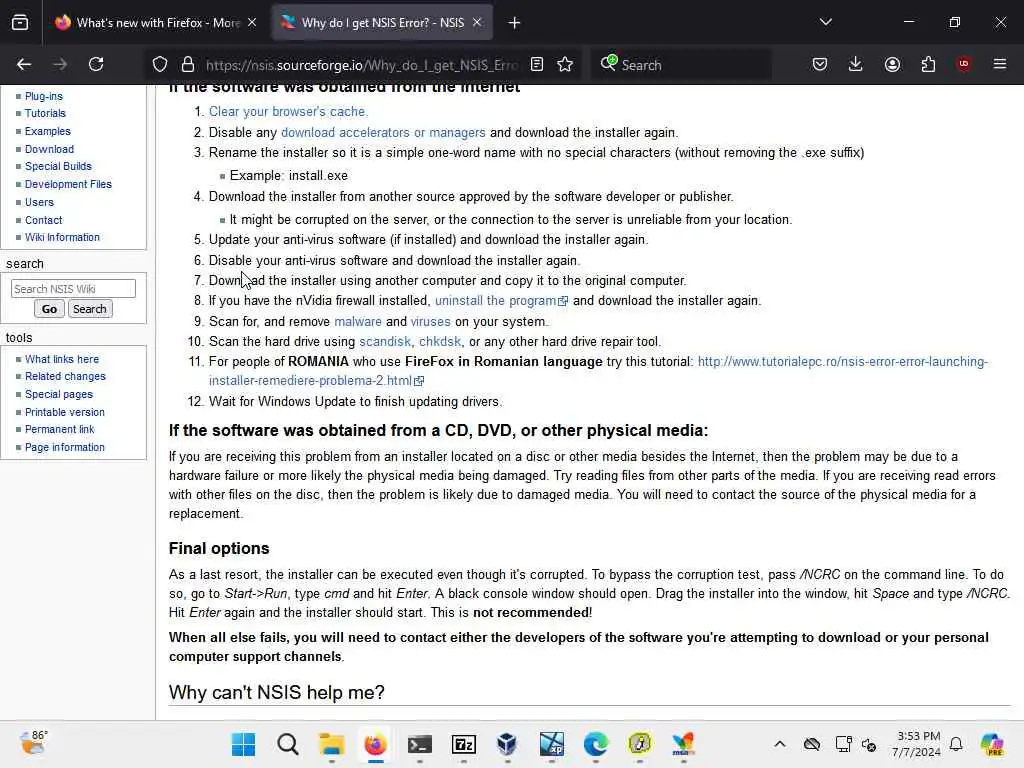The height and width of the screenshot is (768, 1024).
Task: Toggle reader view icon
Action: 537,64
